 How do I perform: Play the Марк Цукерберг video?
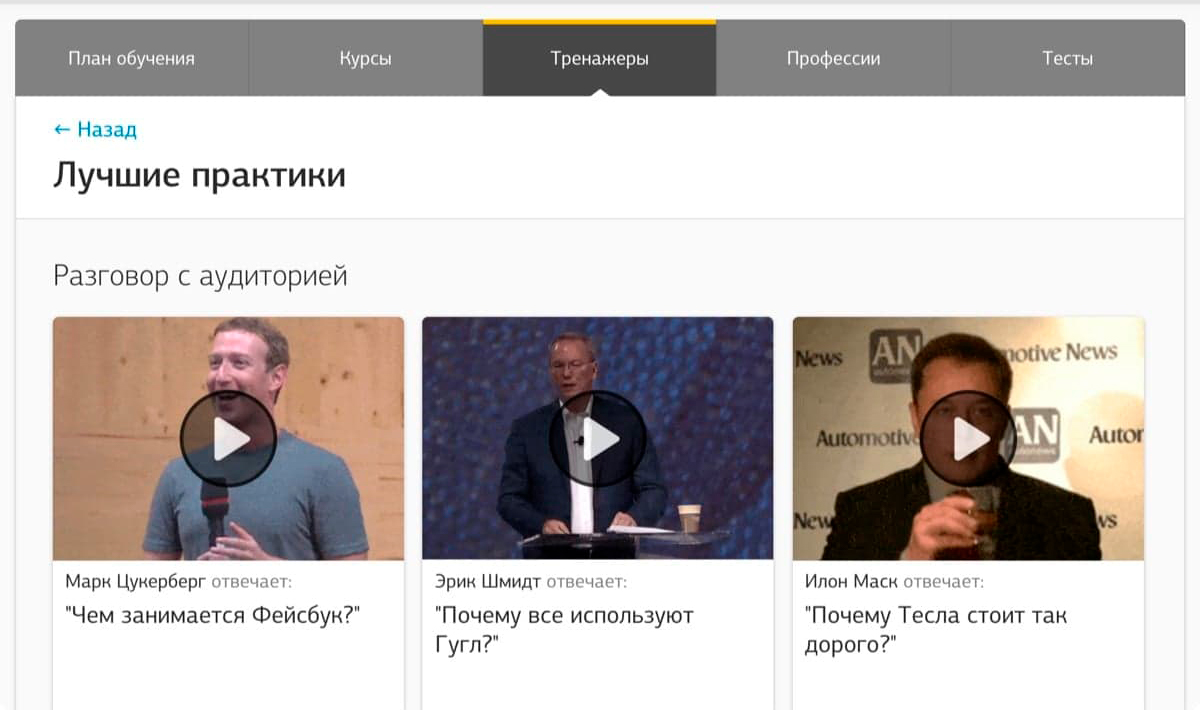pyautogui.click(x=228, y=439)
